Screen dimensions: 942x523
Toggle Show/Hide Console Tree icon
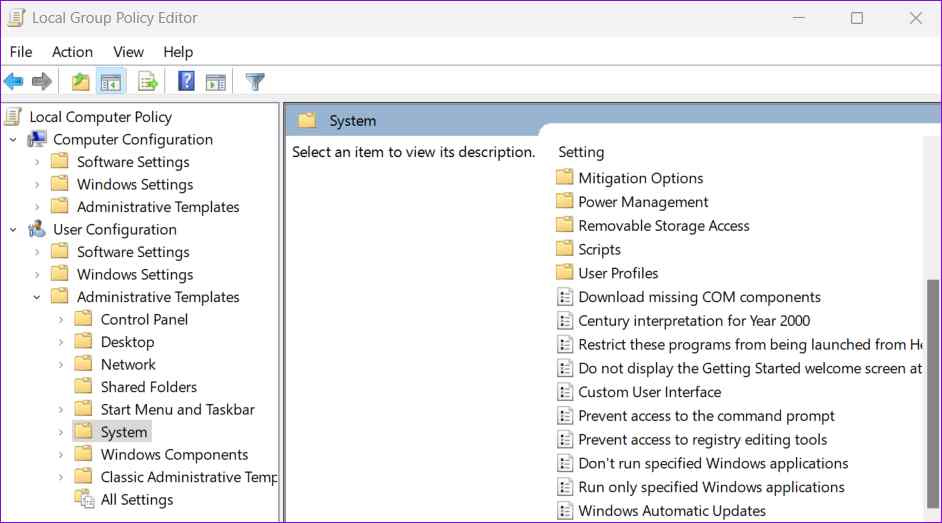(x=110, y=82)
